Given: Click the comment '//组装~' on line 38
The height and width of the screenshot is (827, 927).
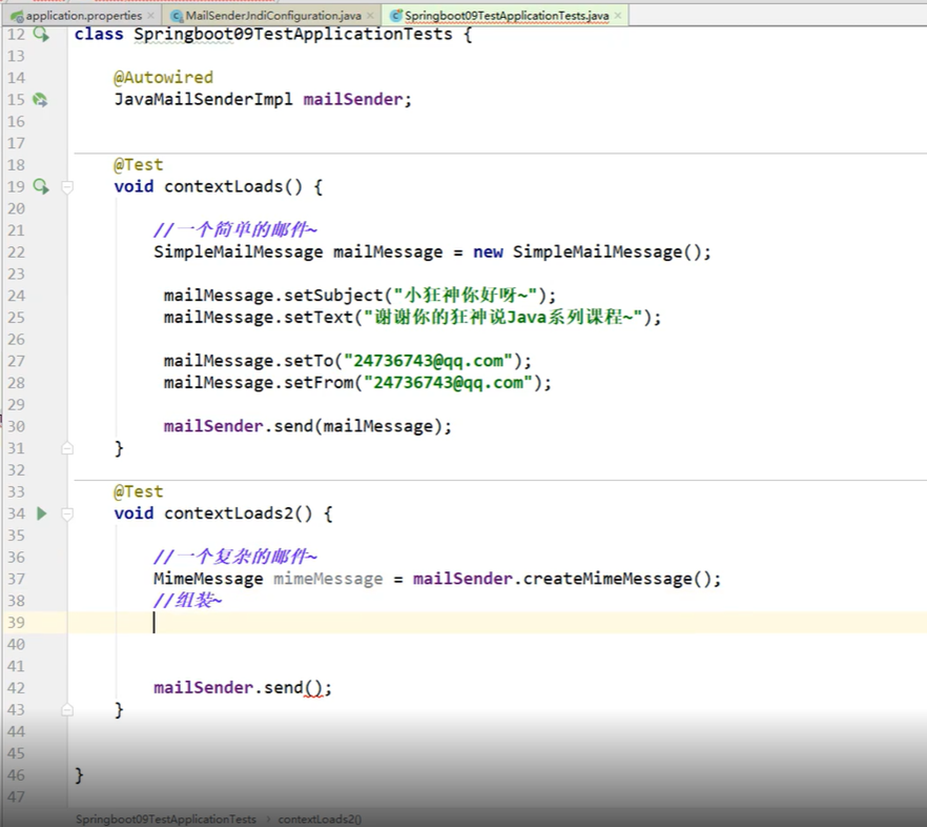Looking at the screenshot, I should [187, 601].
